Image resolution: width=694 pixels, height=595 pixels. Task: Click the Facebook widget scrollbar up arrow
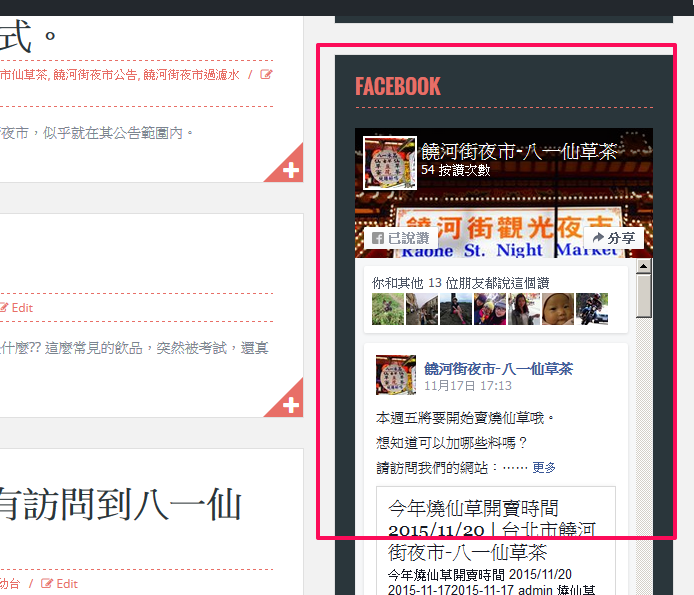pyautogui.click(x=644, y=266)
